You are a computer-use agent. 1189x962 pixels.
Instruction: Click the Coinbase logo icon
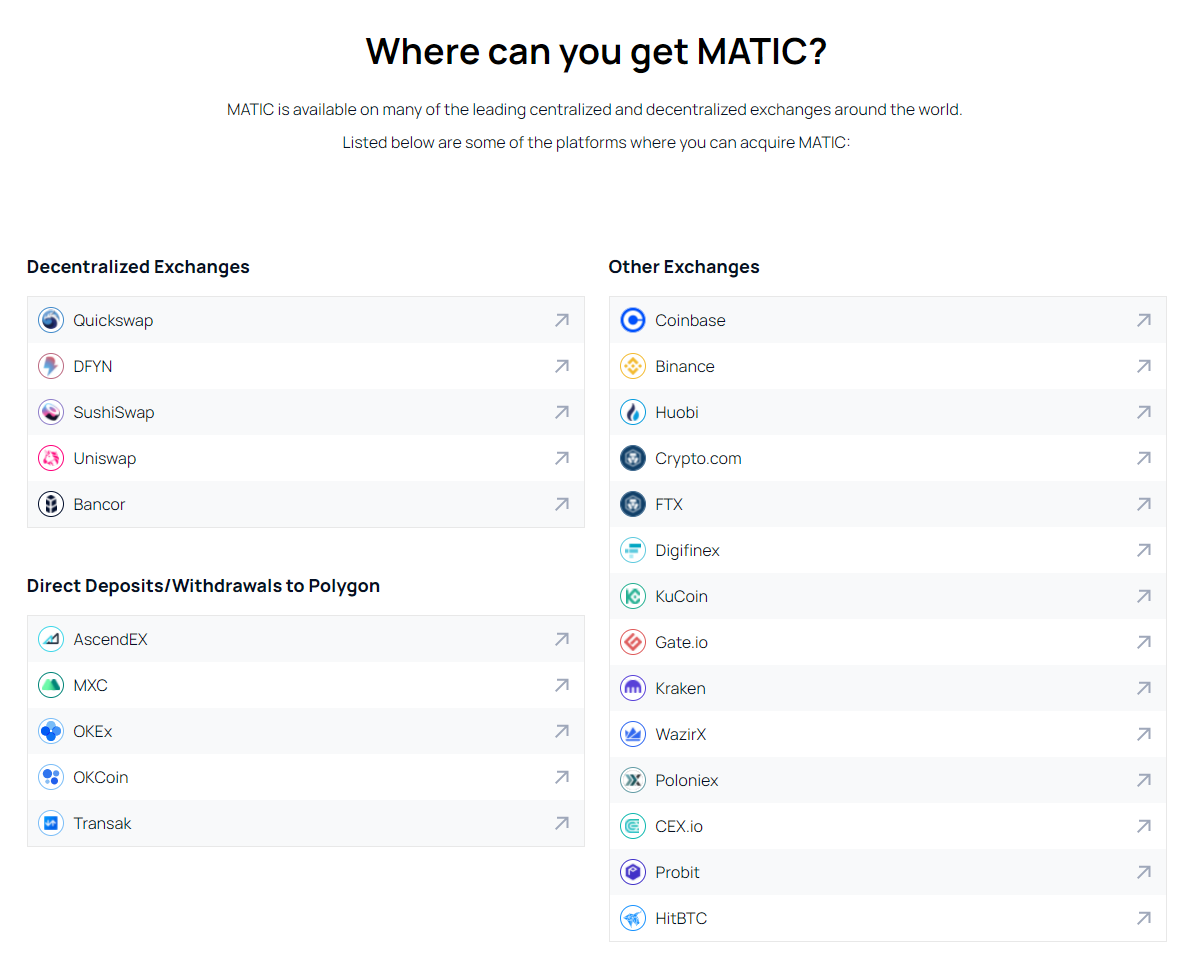633,321
